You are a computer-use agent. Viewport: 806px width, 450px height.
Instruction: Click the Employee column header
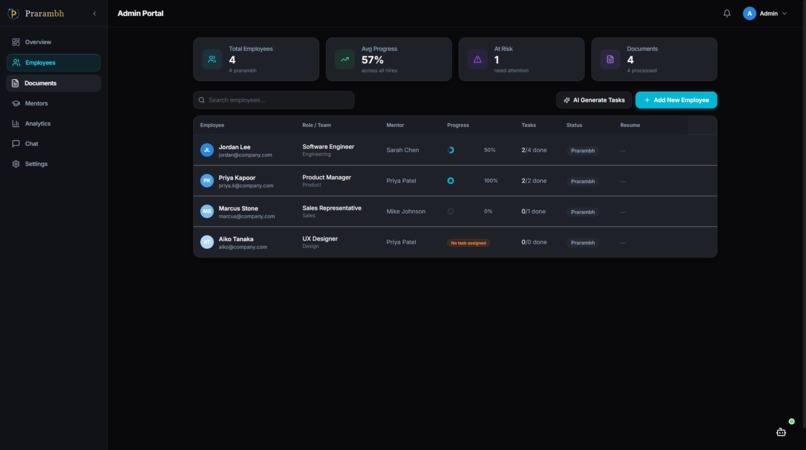212,125
